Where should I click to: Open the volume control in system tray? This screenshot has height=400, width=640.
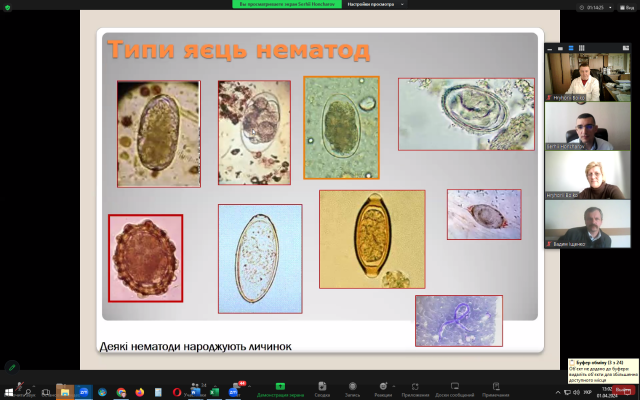[576, 393]
